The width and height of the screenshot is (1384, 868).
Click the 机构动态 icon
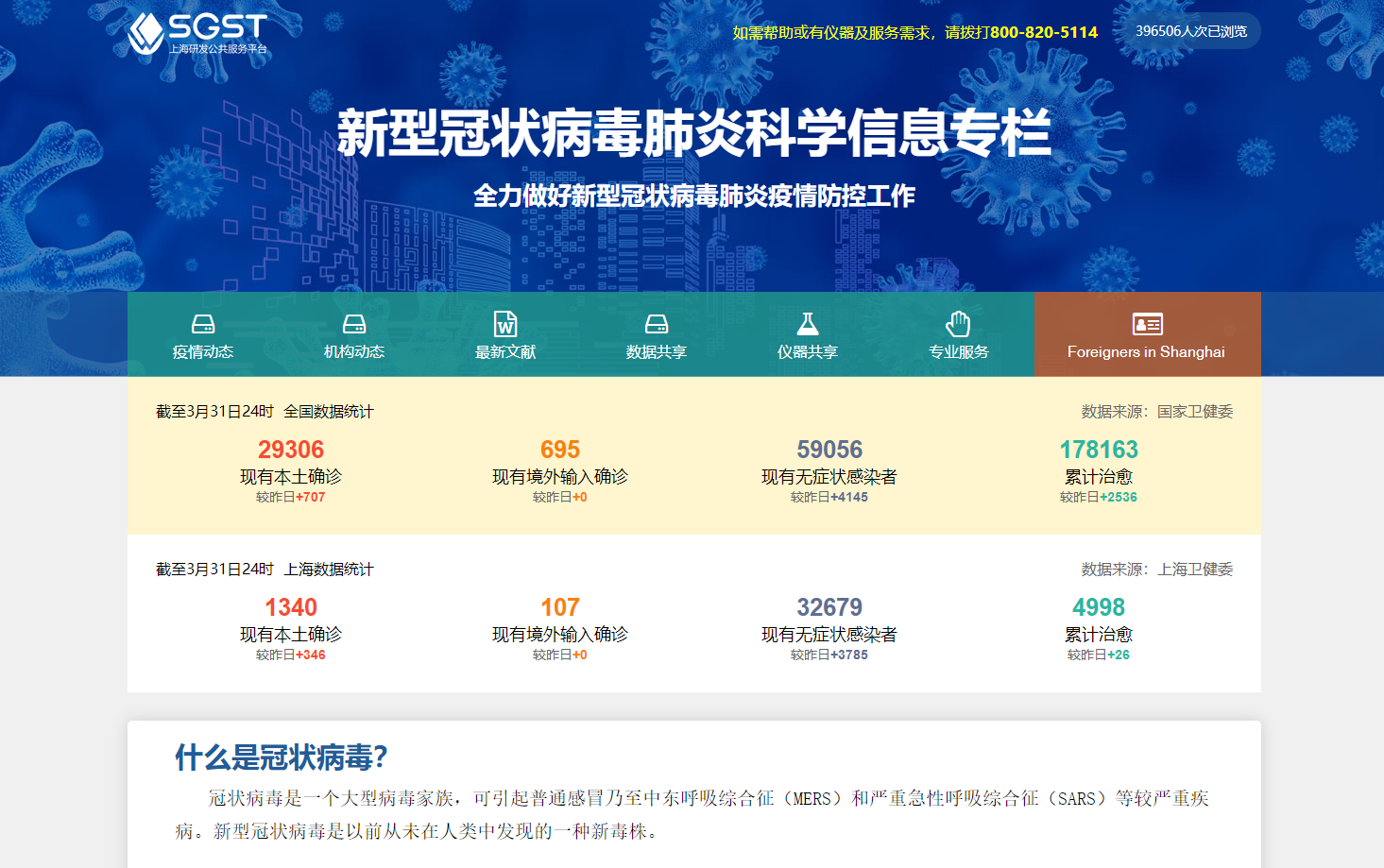pos(354,324)
